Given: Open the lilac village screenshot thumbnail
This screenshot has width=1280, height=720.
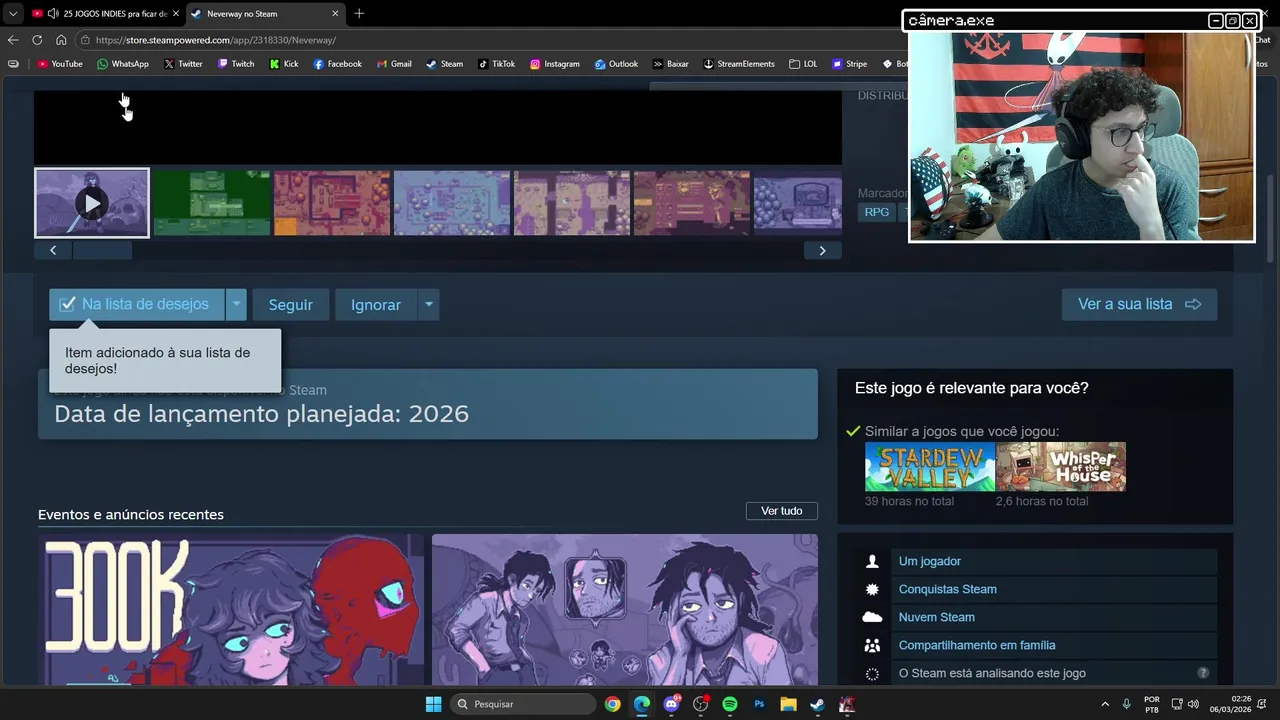Looking at the screenshot, I should click(452, 203).
